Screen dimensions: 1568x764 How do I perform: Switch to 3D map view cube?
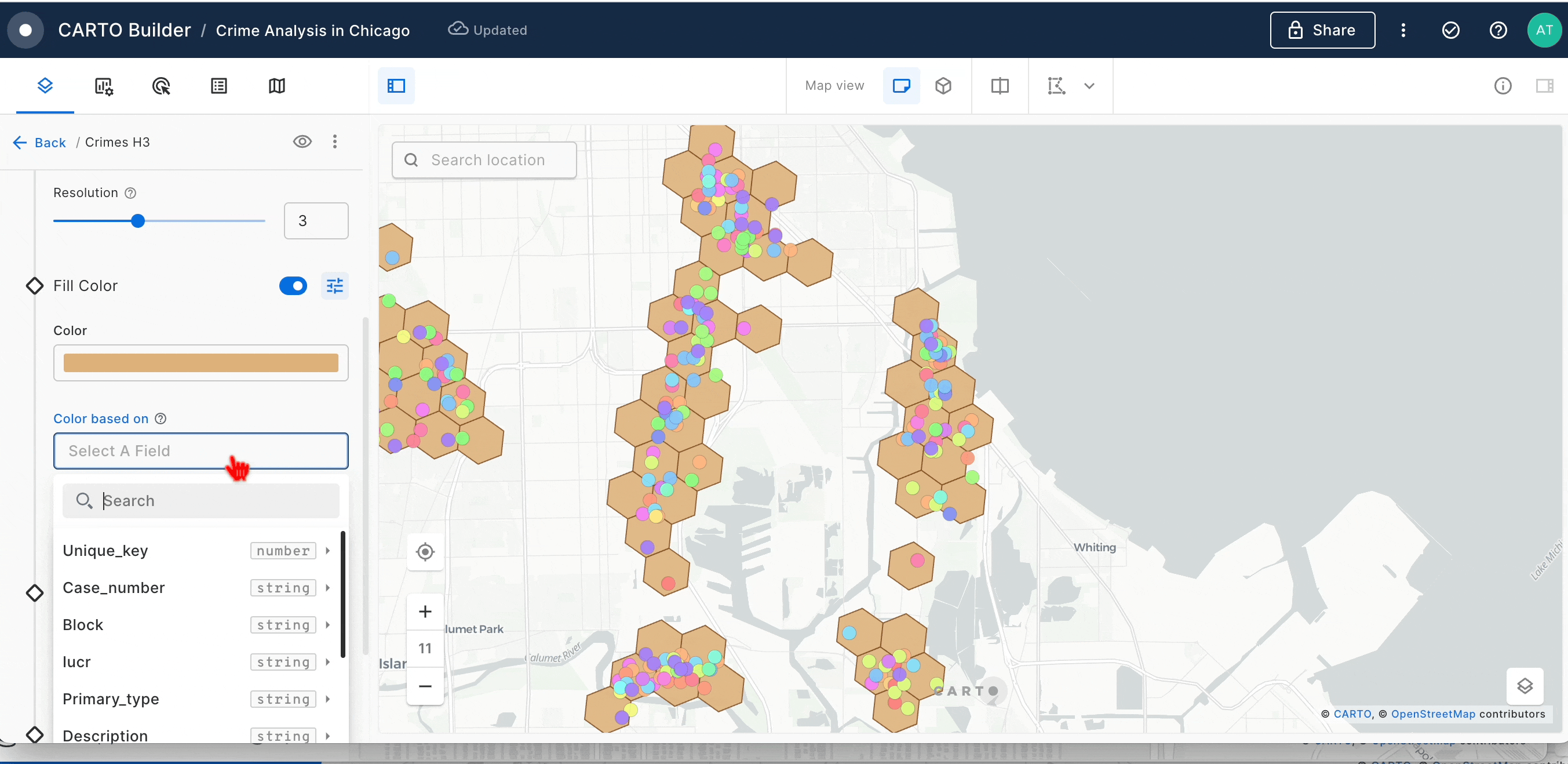click(943, 86)
